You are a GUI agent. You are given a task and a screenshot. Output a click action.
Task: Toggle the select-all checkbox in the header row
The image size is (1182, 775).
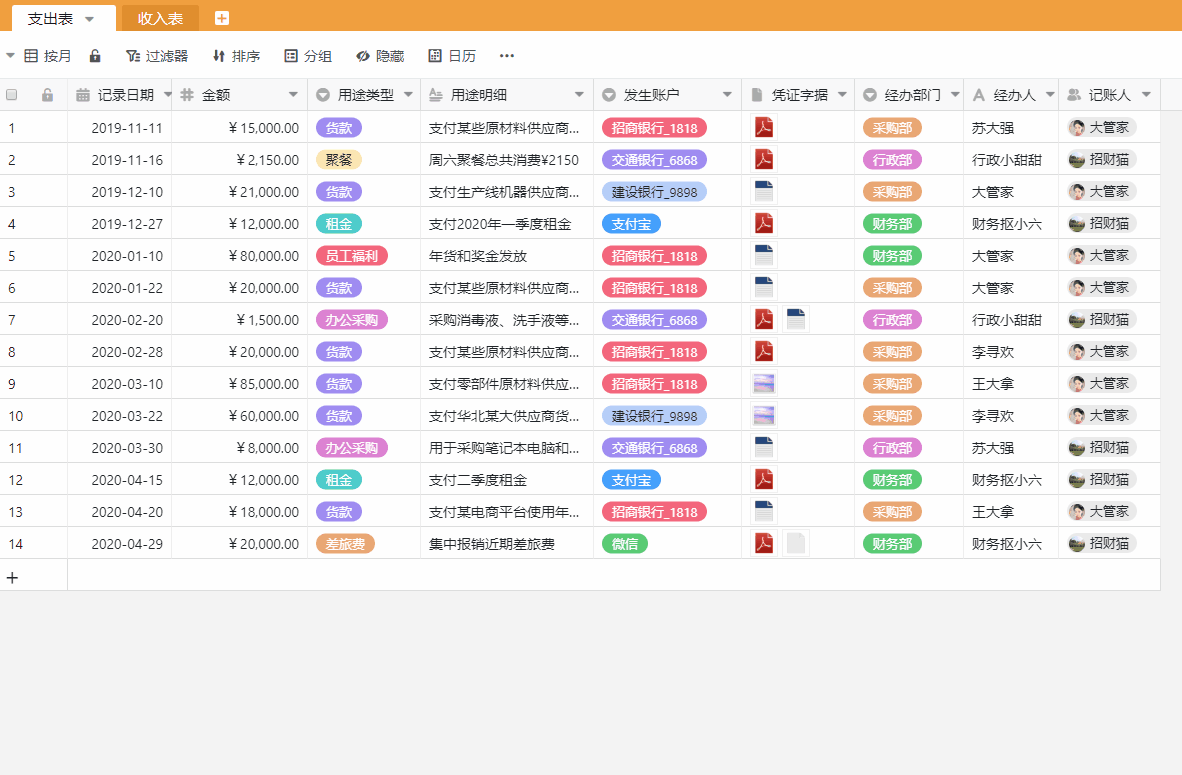click(12, 94)
